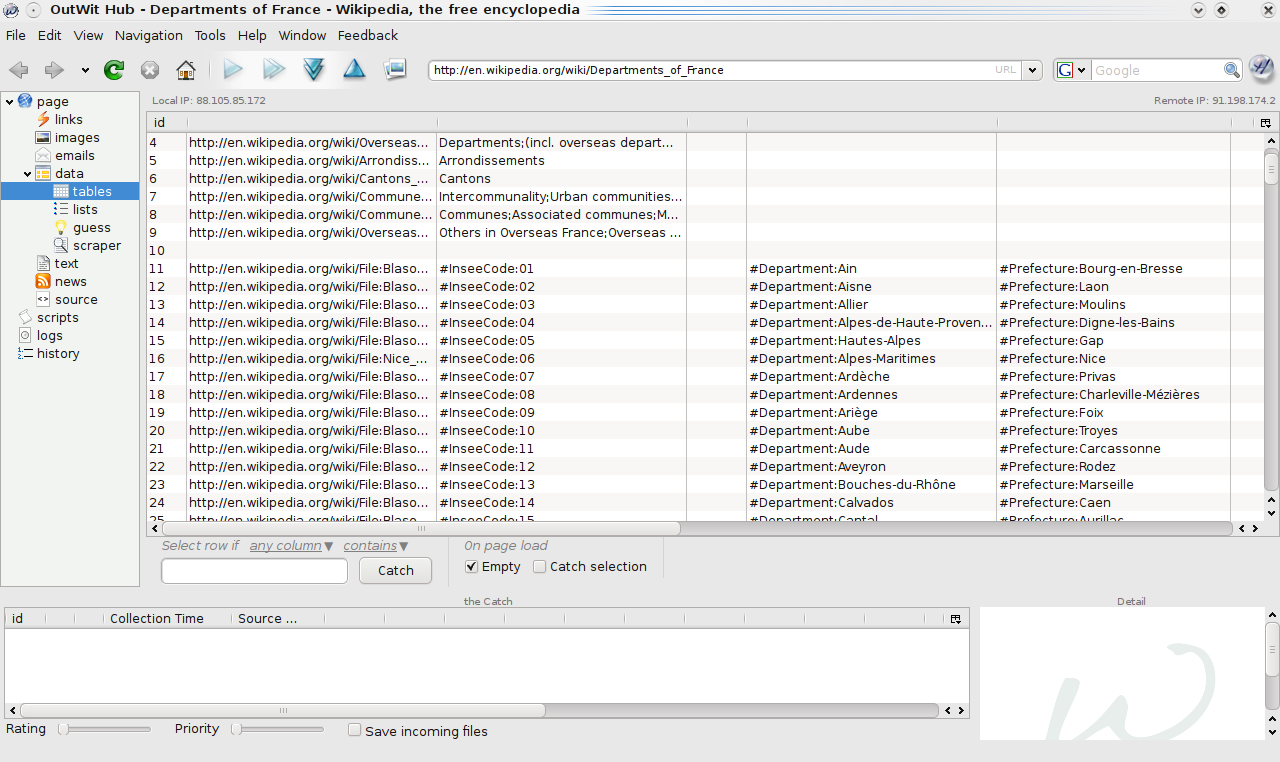The width and height of the screenshot is (1280, 762).
Task: Click the blue upward triangle icon
Action: 354,69
